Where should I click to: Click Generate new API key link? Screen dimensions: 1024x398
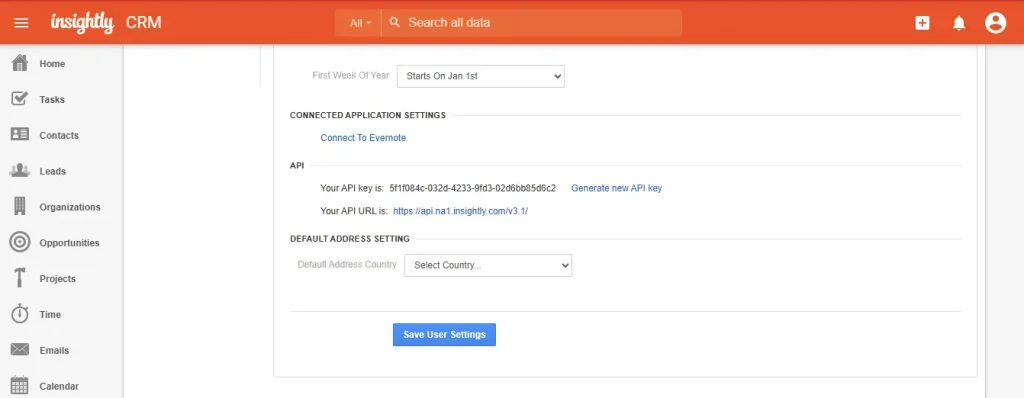point(616,188)
